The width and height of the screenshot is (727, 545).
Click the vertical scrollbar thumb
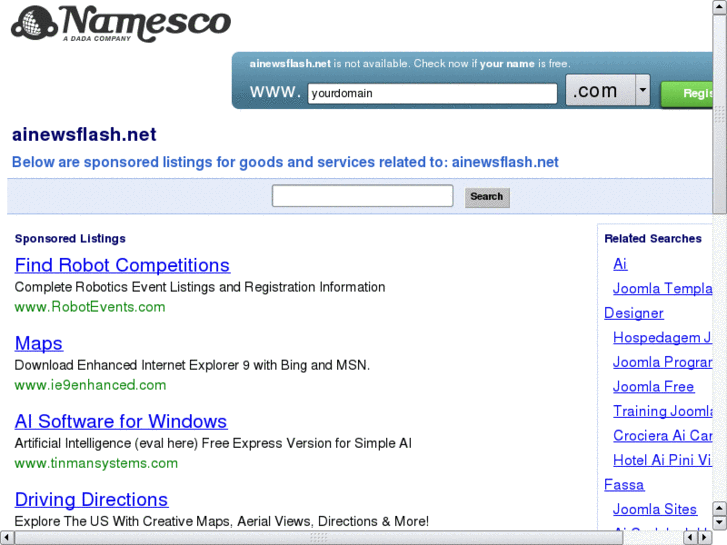(x=720, y=114)
